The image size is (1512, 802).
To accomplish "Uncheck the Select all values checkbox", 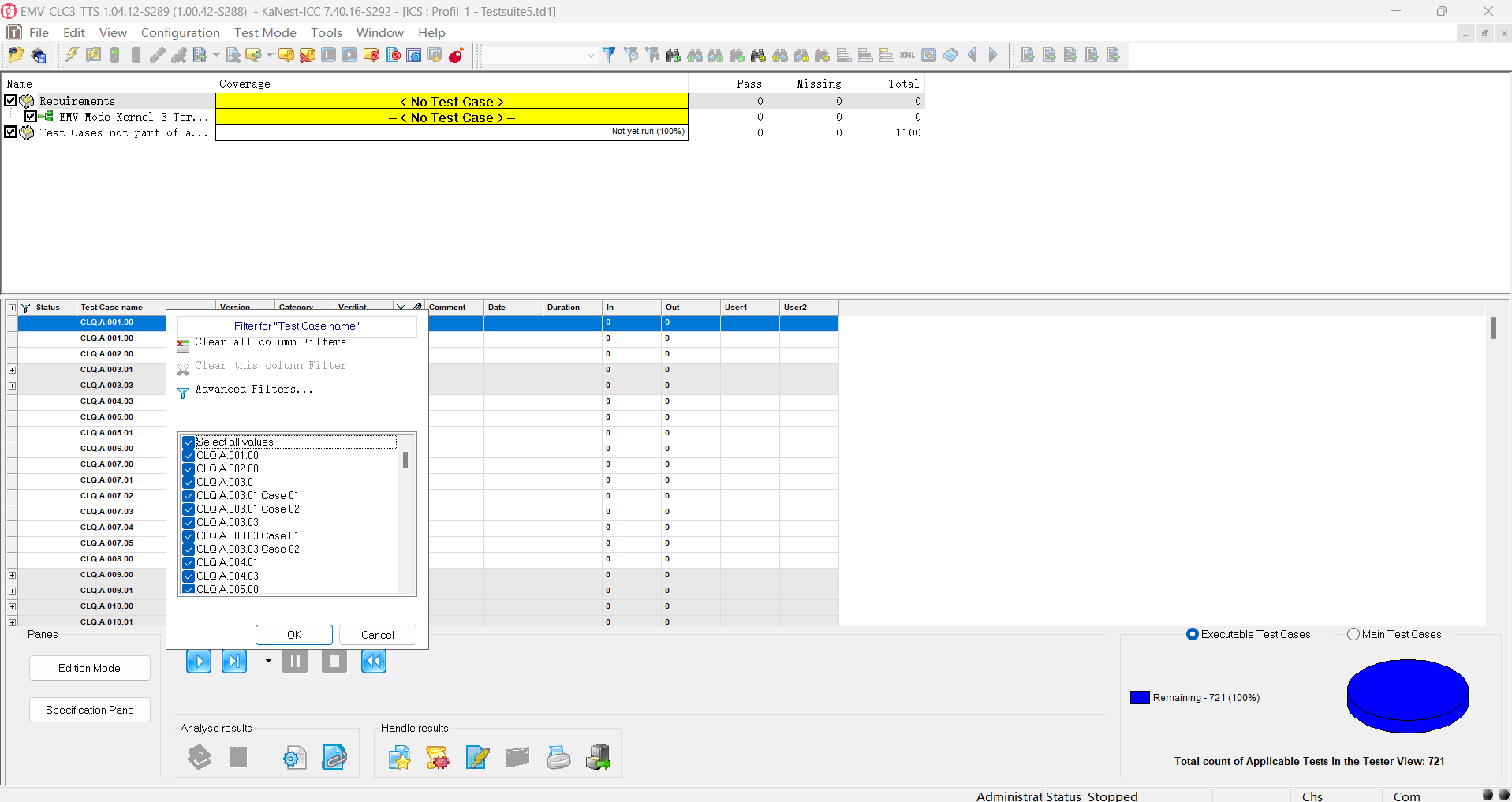I will tap(189, 442).
